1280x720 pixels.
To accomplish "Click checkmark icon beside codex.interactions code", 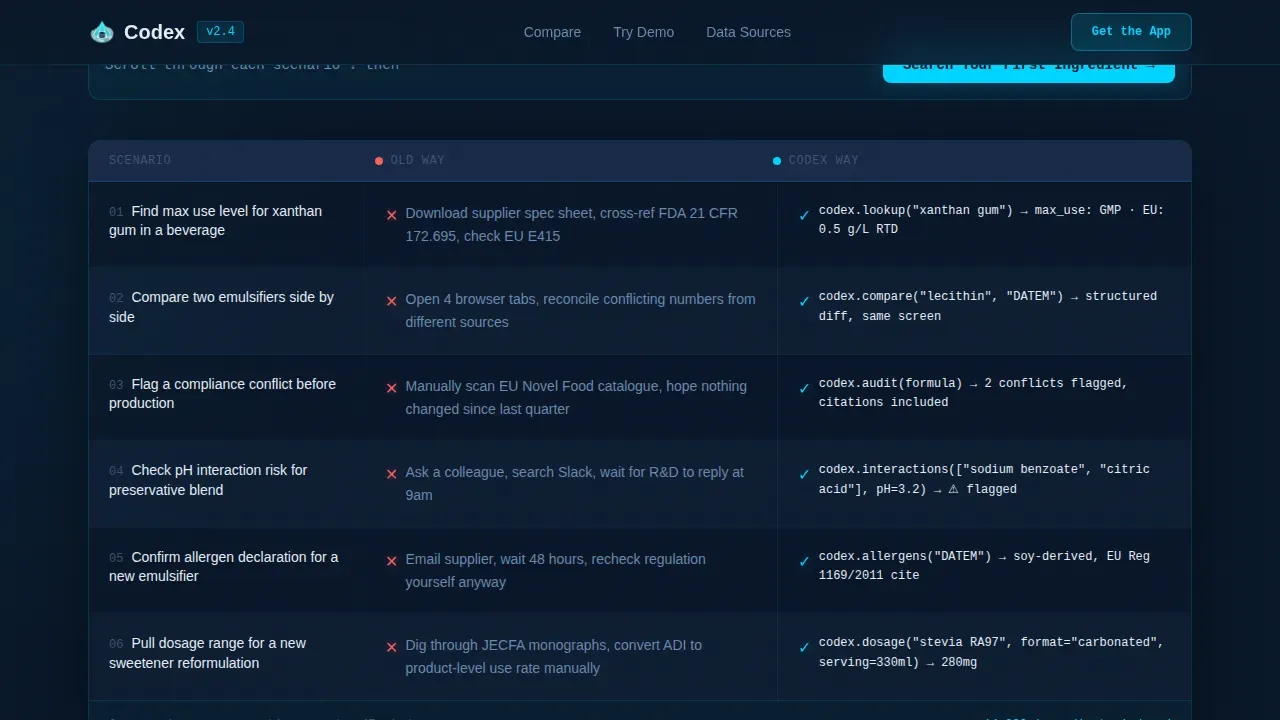I will click(x=804, y=473).
